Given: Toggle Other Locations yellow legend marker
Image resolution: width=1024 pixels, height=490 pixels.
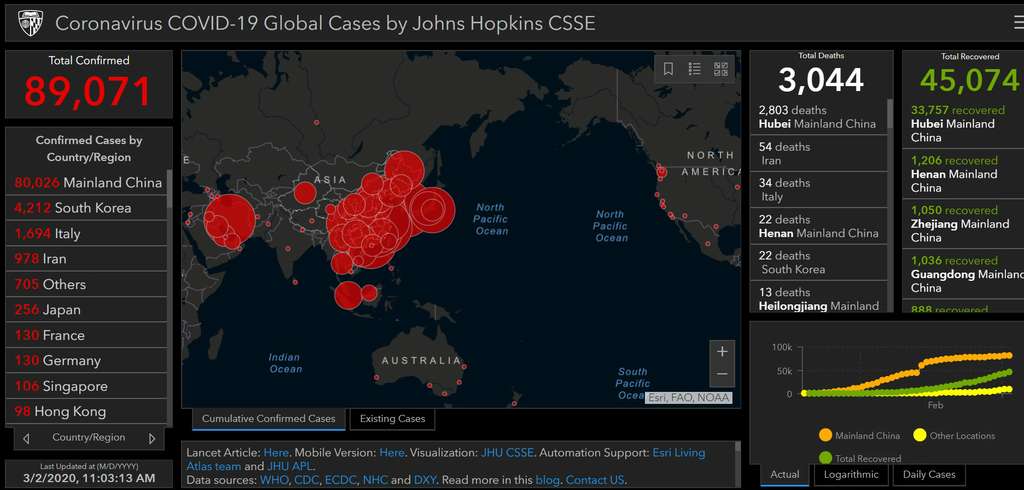Looking at the screenshot, I should [920, 436].
